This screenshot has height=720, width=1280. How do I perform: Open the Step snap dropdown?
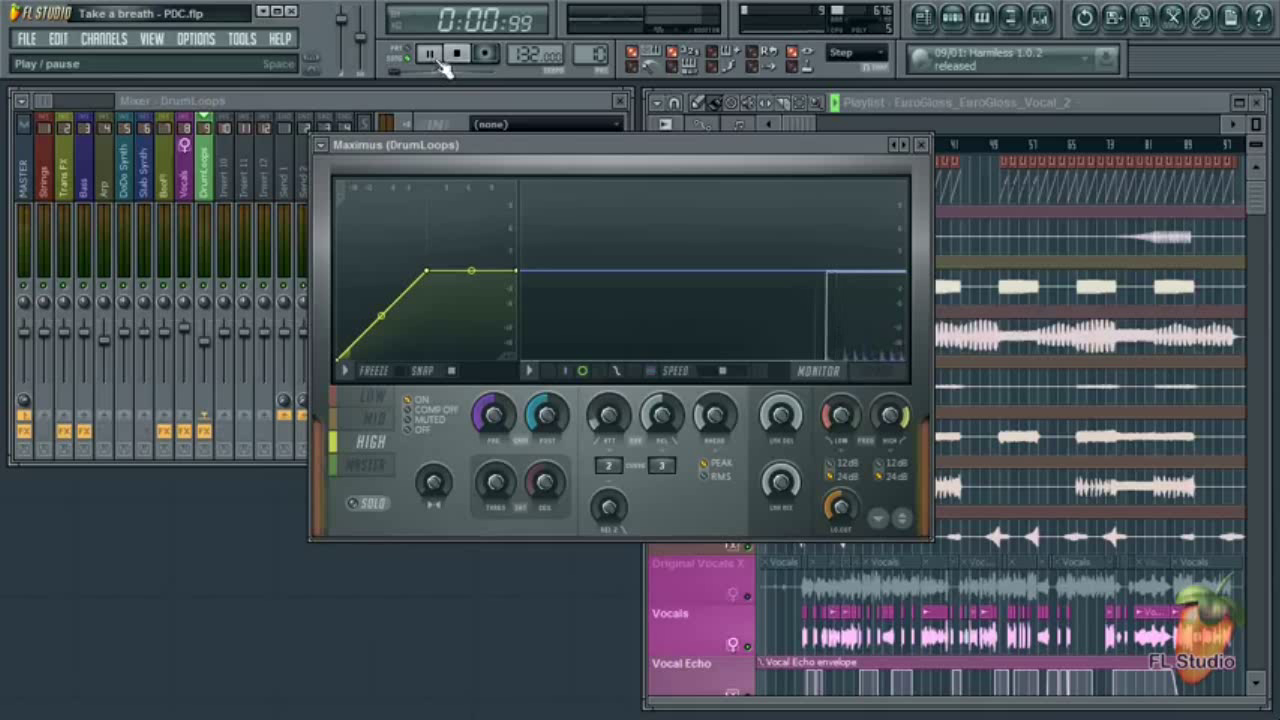[857, 53]
